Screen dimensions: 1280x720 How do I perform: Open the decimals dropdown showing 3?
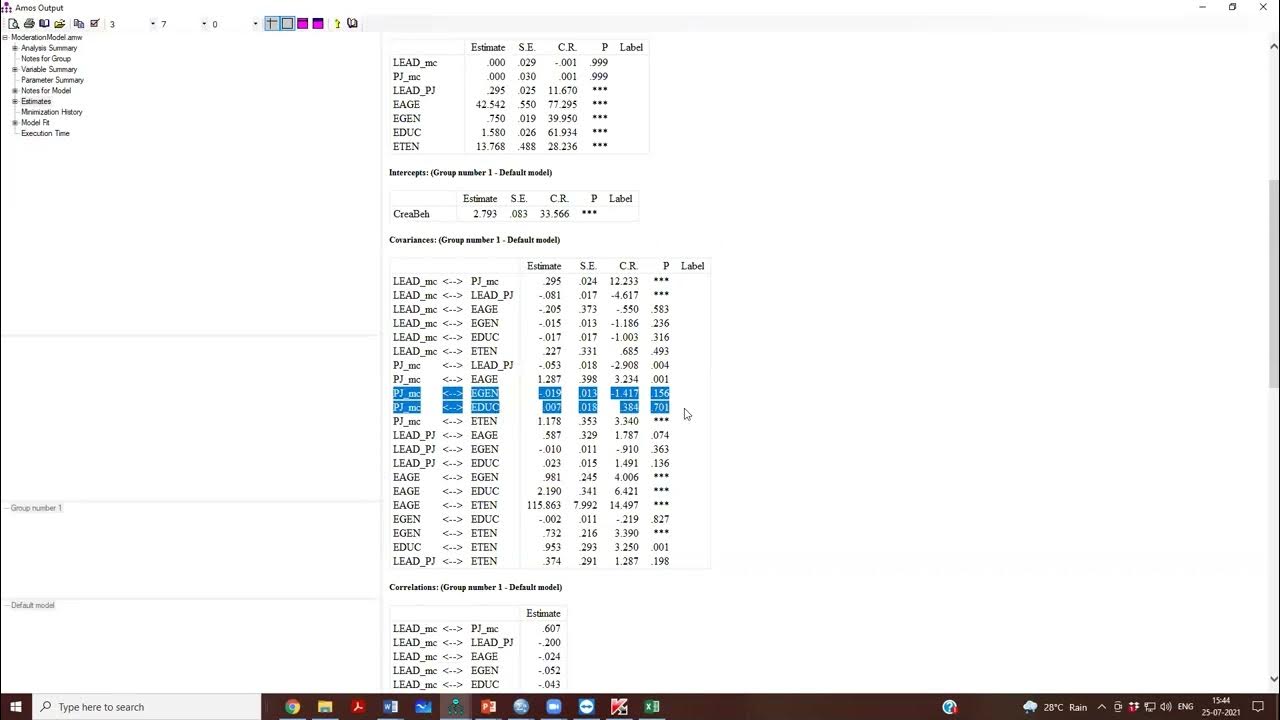coord(152,24)
